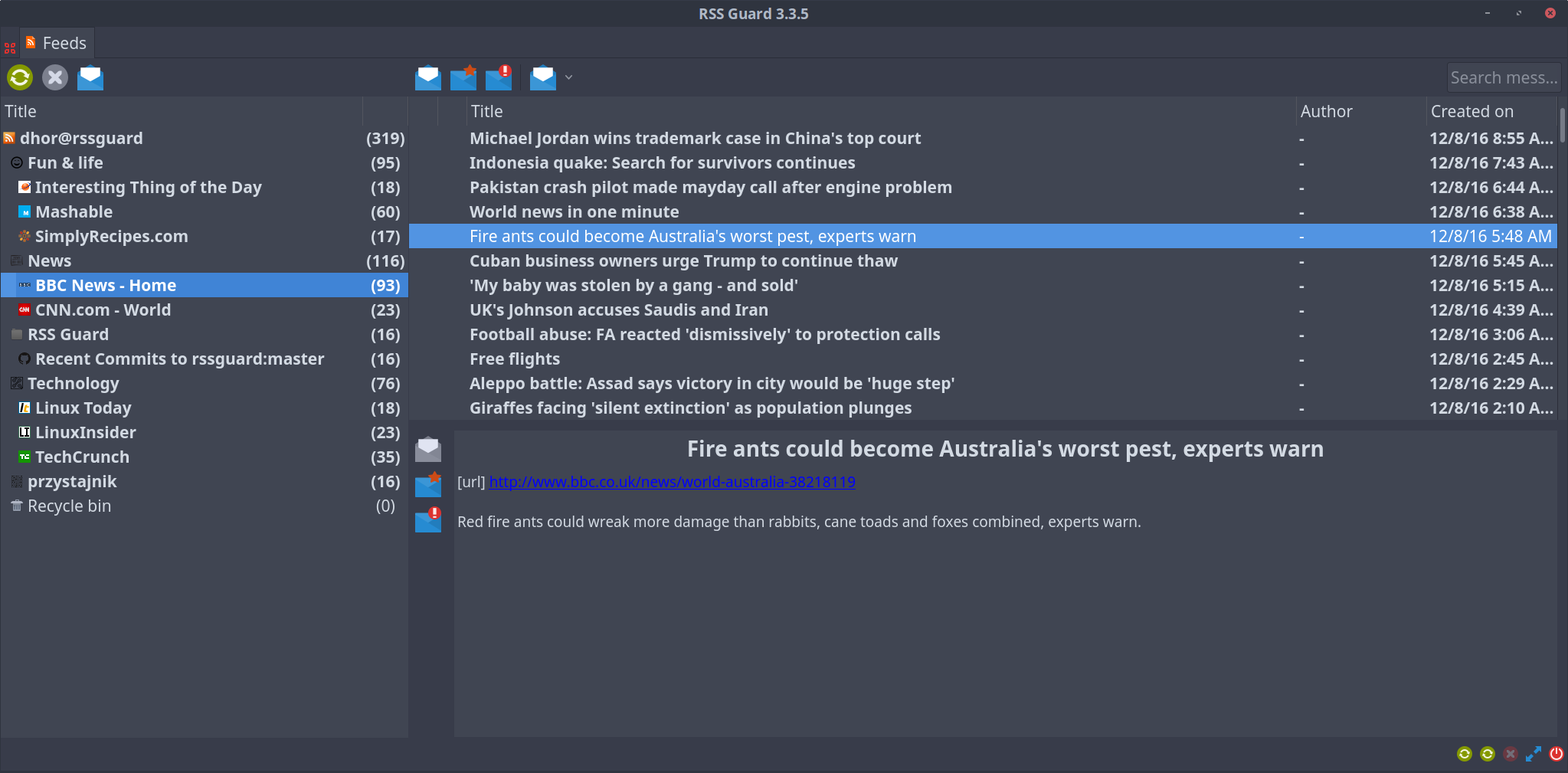The height and width of the screenshot is (773, 1568).
Task: Open the Giraffes facing 'silent extinction' message
Action: coord(983,408)
